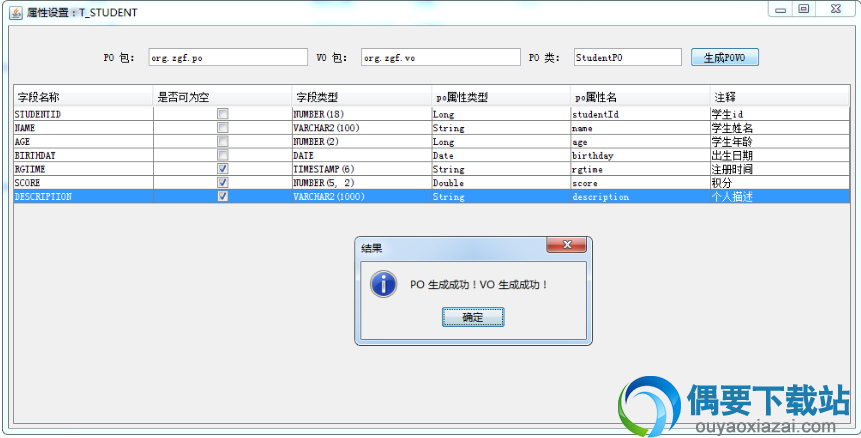Click the 个人描述 comment cell

coord(780,196)
